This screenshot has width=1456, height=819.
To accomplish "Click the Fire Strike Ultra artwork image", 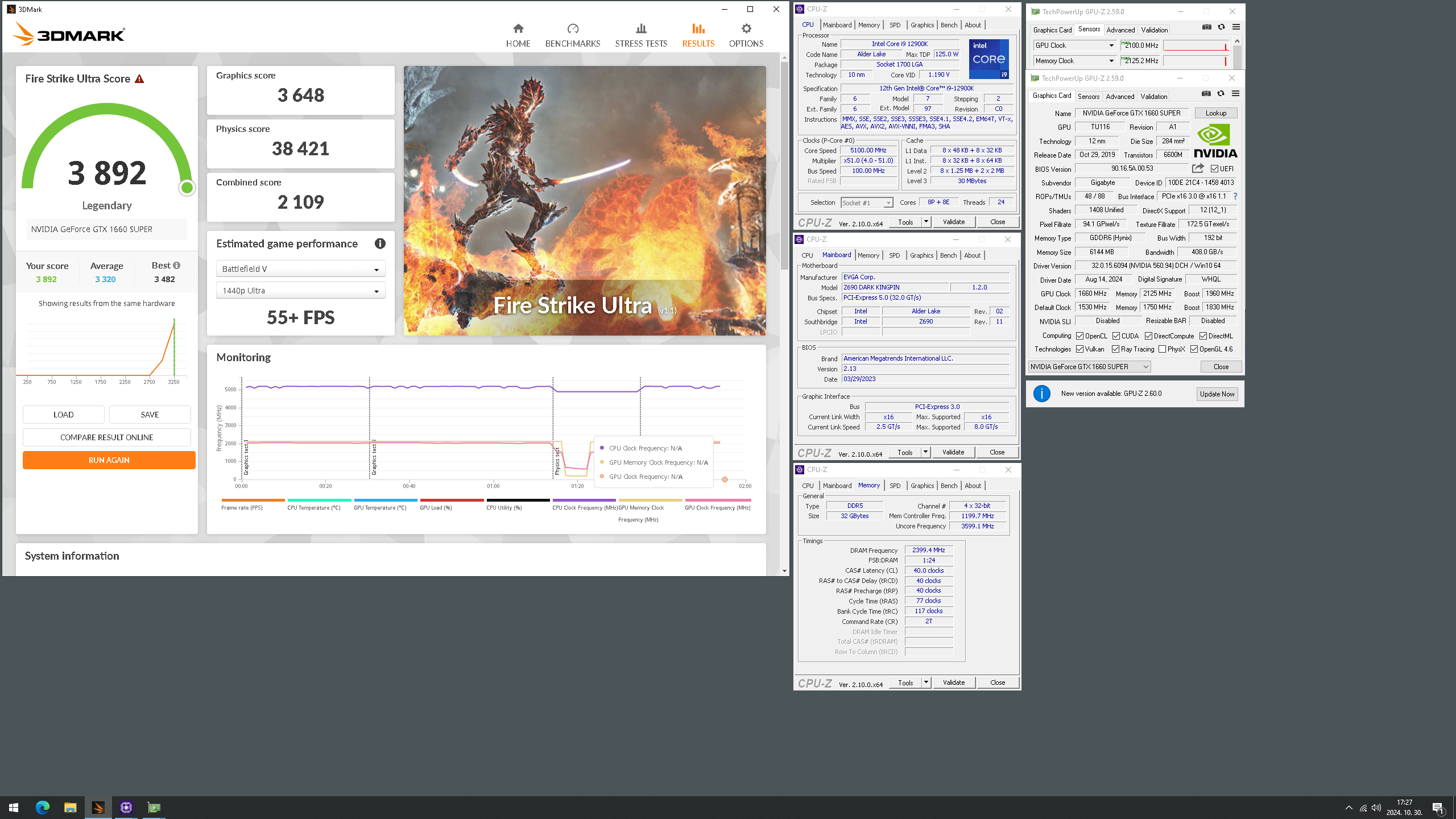I will (585, 200).
